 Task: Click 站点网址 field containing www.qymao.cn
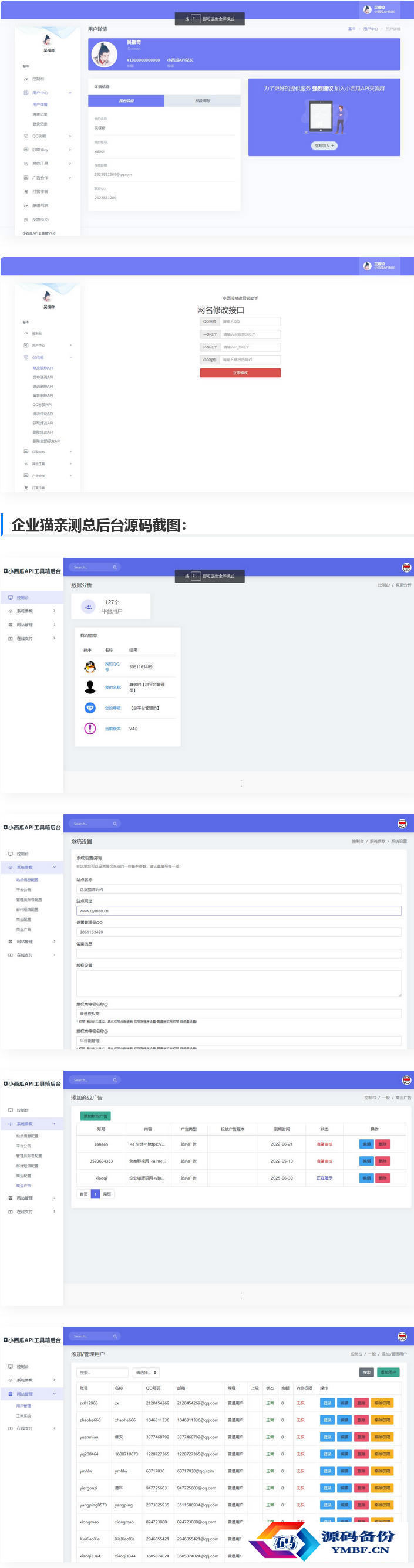pyautogui.click(x=239, y=910)
